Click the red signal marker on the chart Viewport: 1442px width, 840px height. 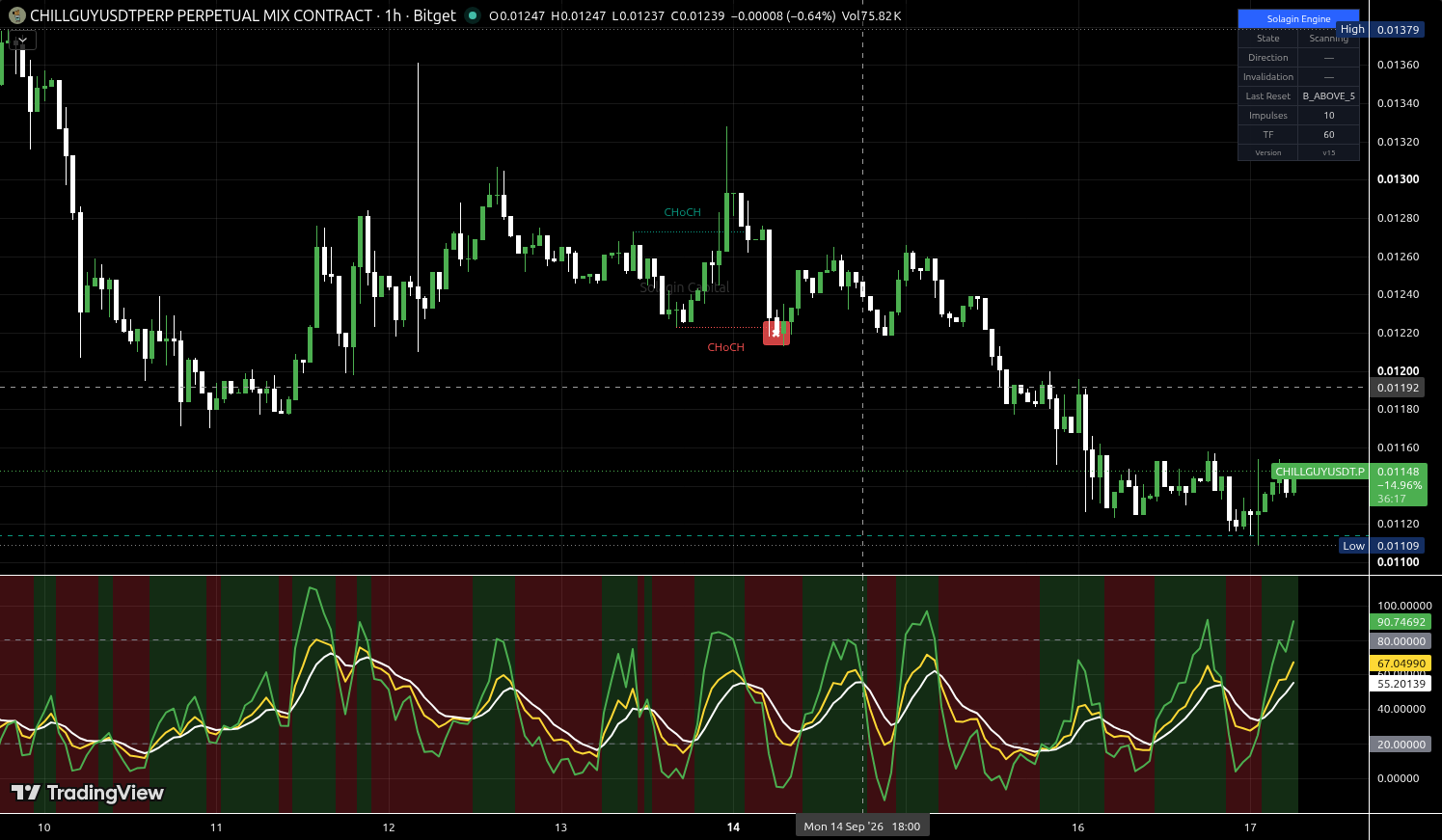pyautogui.click(x=776, y=332)
